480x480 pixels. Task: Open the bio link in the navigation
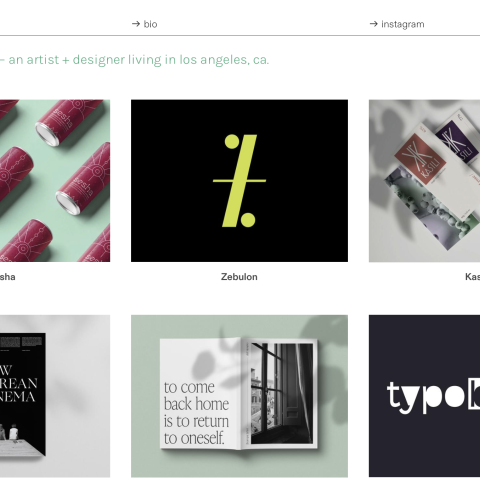(x=144, y=24)
